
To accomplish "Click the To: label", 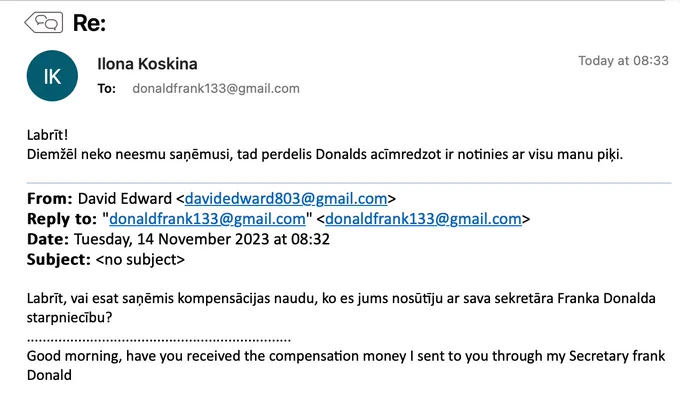I will [x=106, y=89].
